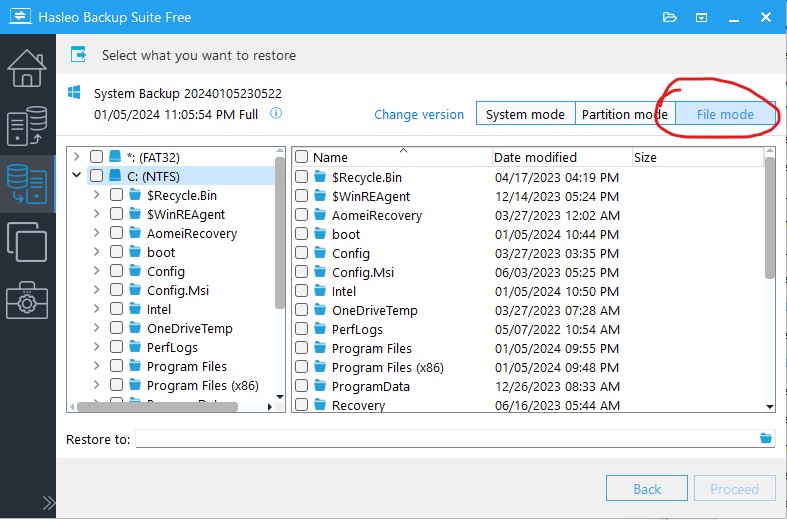Expand the FAT32 partition tree node
This screenshot has height=520, width=787.
(x=77, y=157)
